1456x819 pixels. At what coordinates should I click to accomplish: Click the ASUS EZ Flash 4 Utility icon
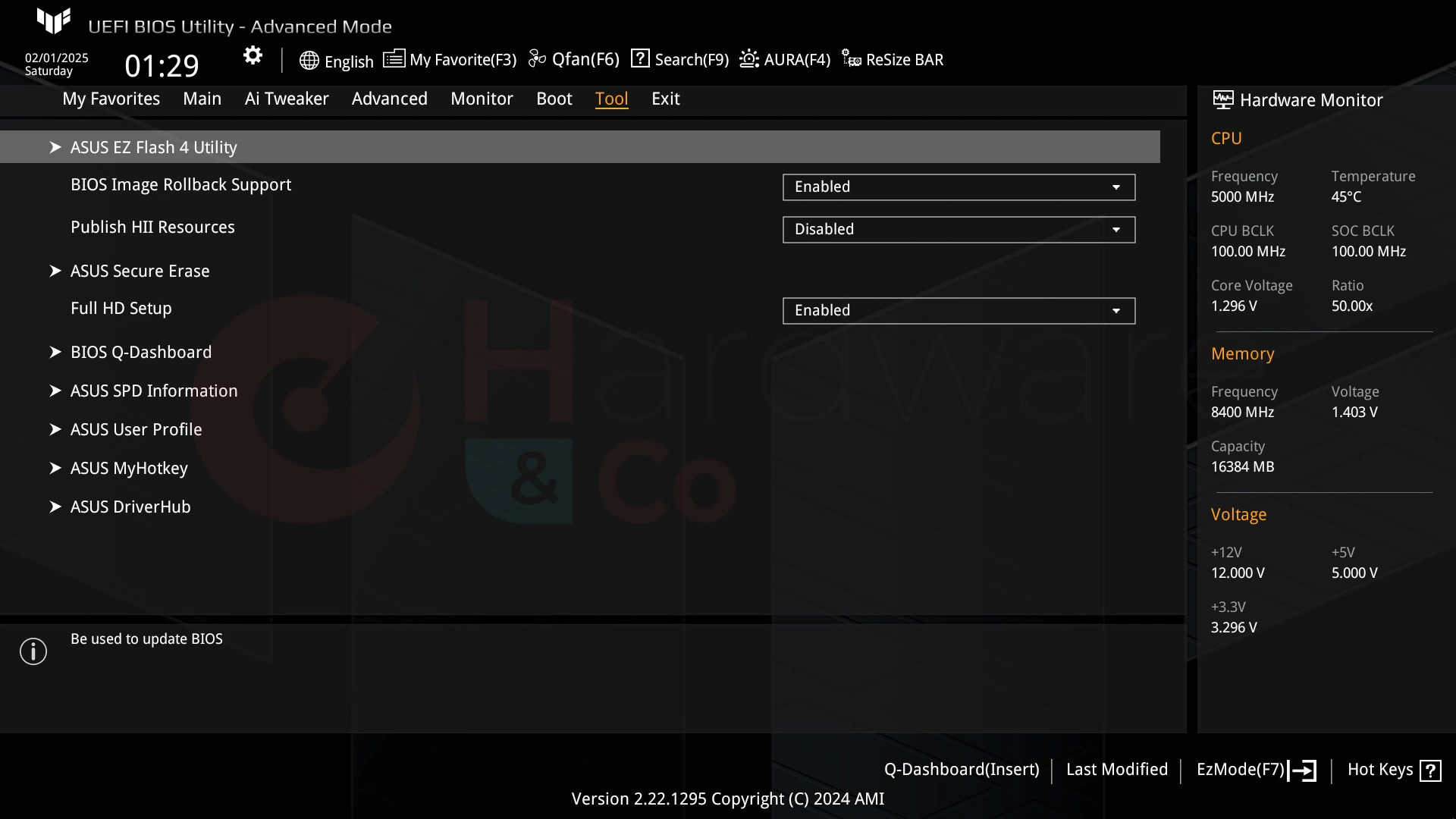[55, 146]
